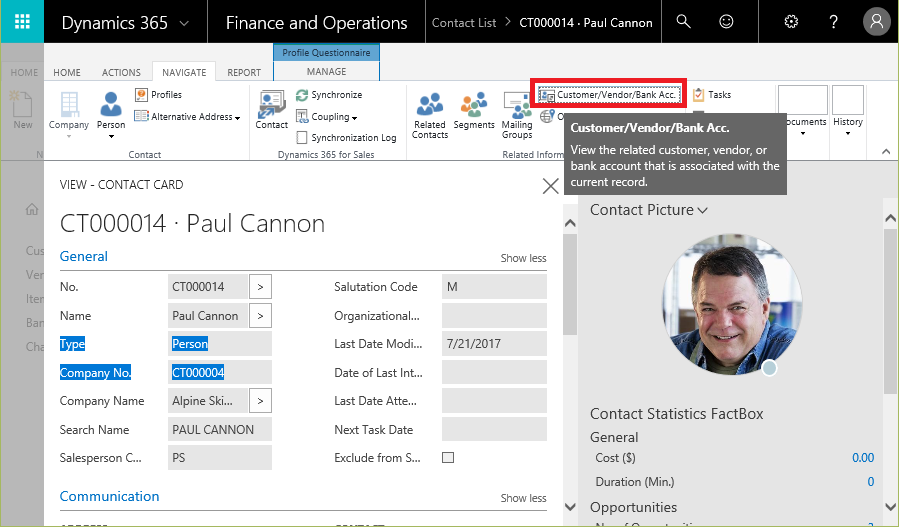Image resolution: width=899 pixels, height=527 pixels.
Task: Click the highlighted Type value Person
Action: point(190,344)
